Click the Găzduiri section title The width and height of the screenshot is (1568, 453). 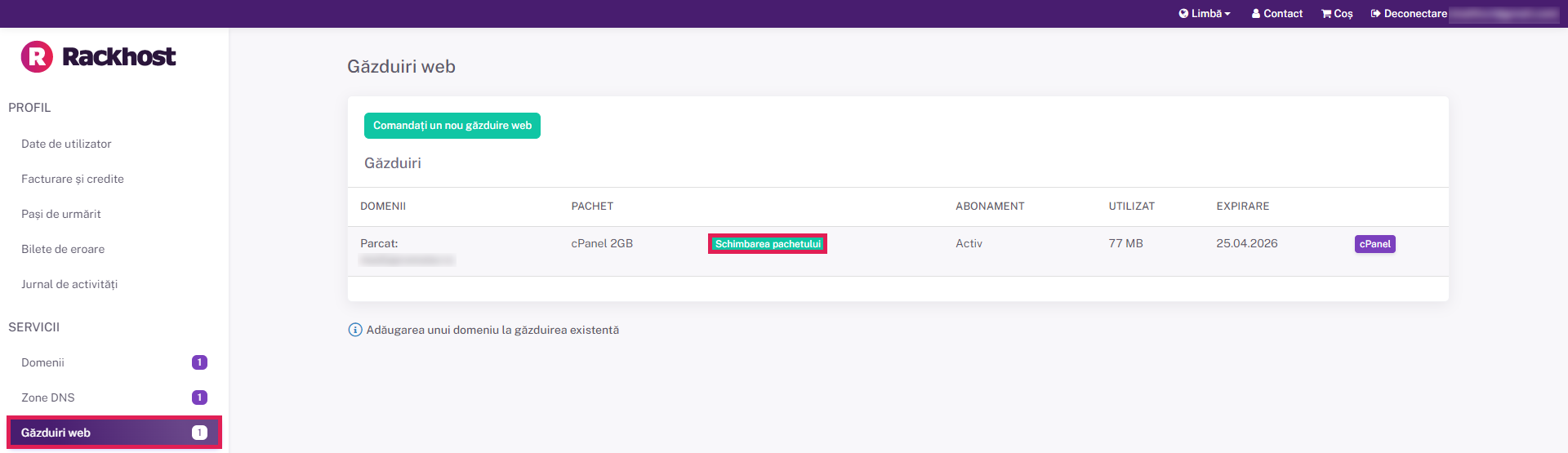(x=393, y=163)
